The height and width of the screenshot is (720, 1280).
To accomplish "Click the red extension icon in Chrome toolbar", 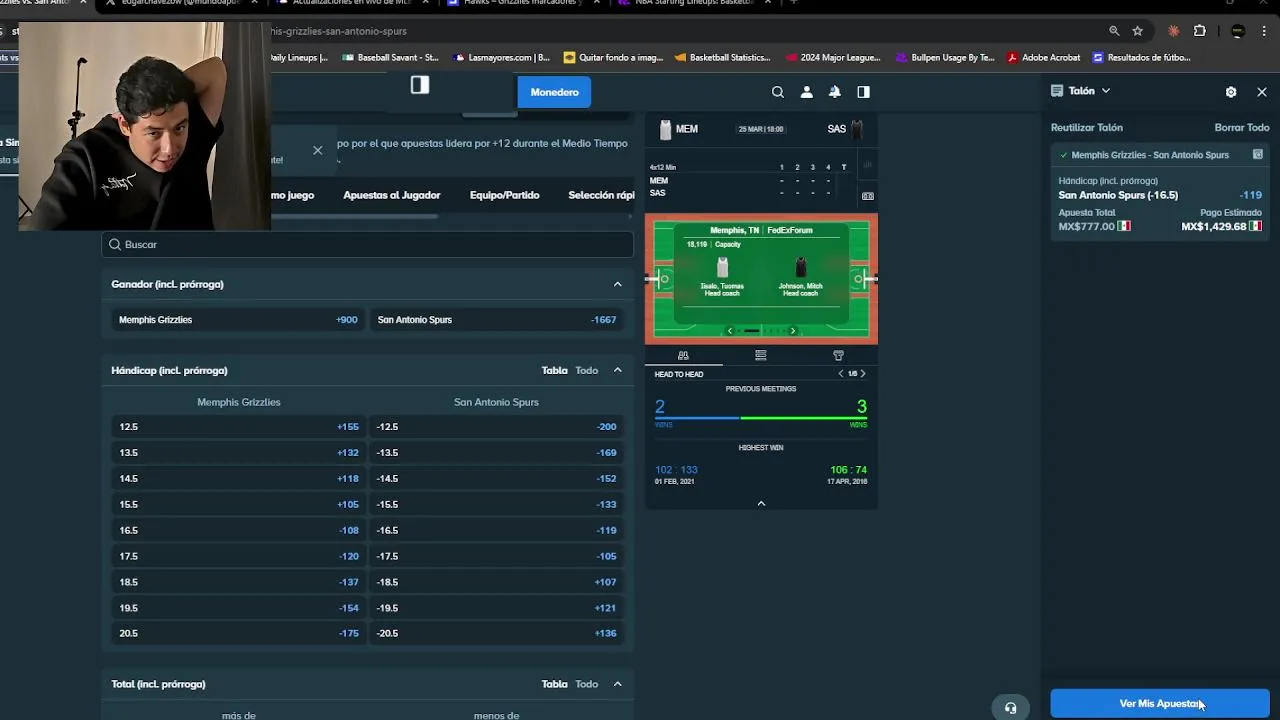I will click(1174, 31).
